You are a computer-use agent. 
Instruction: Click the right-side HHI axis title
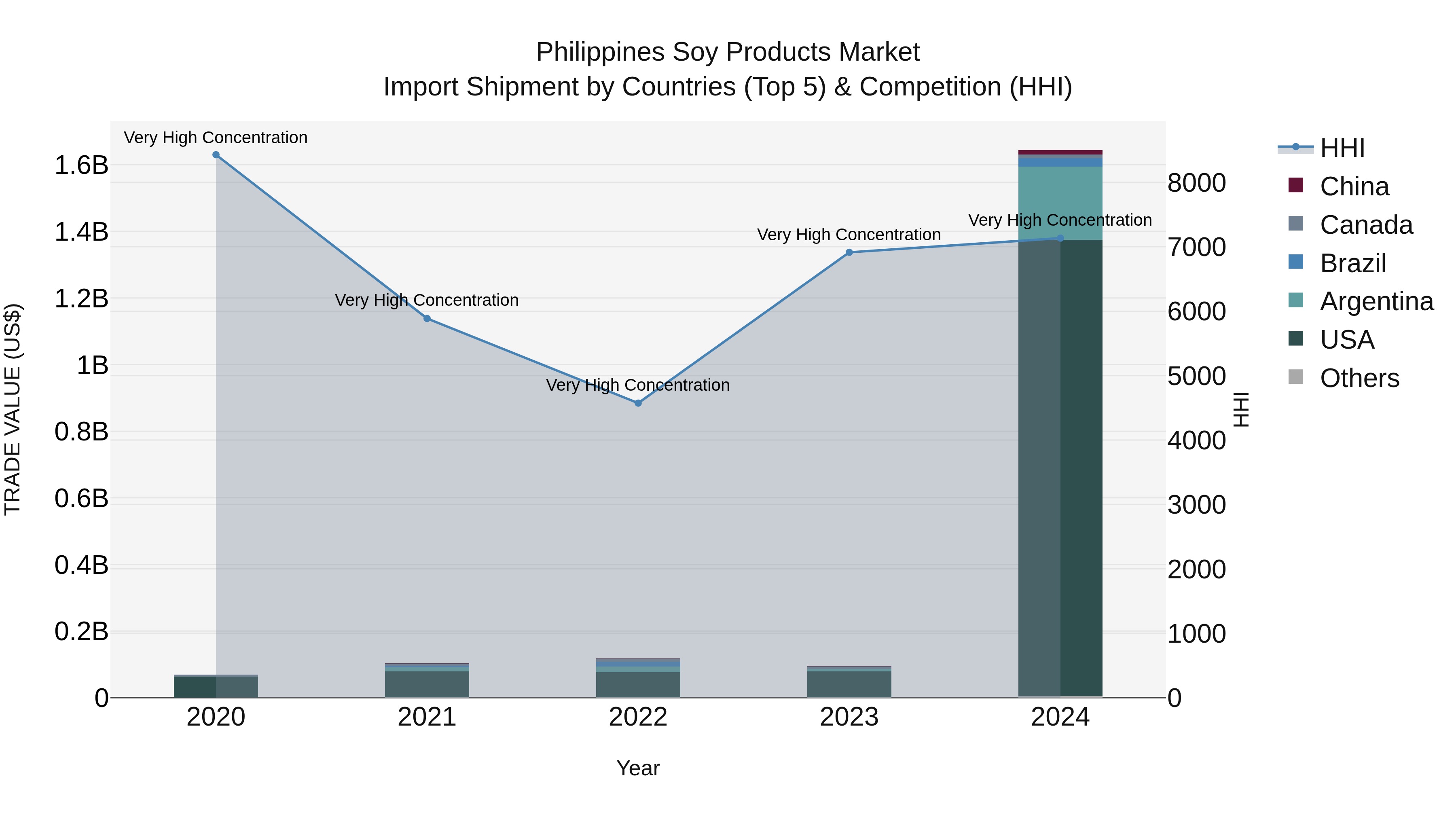pos(1241,409)
